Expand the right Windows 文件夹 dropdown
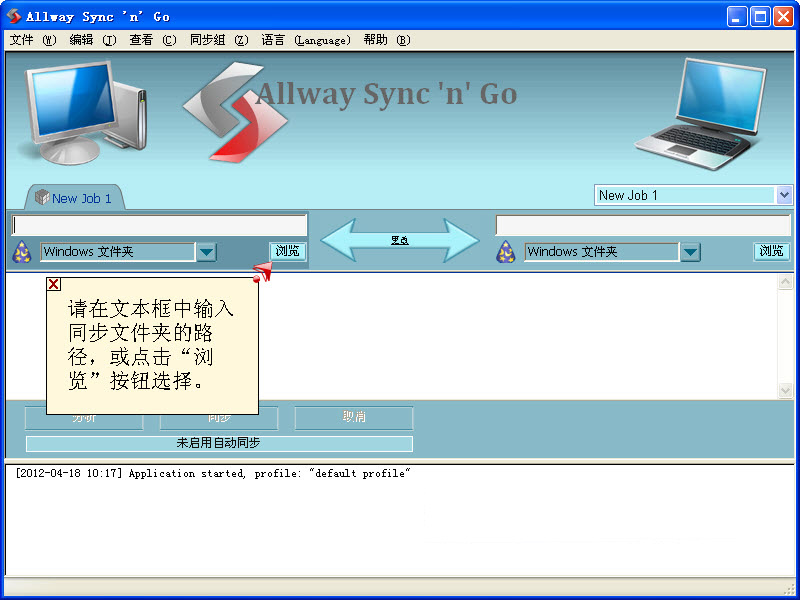The image size is (800, 600). (x=690, y=252)
